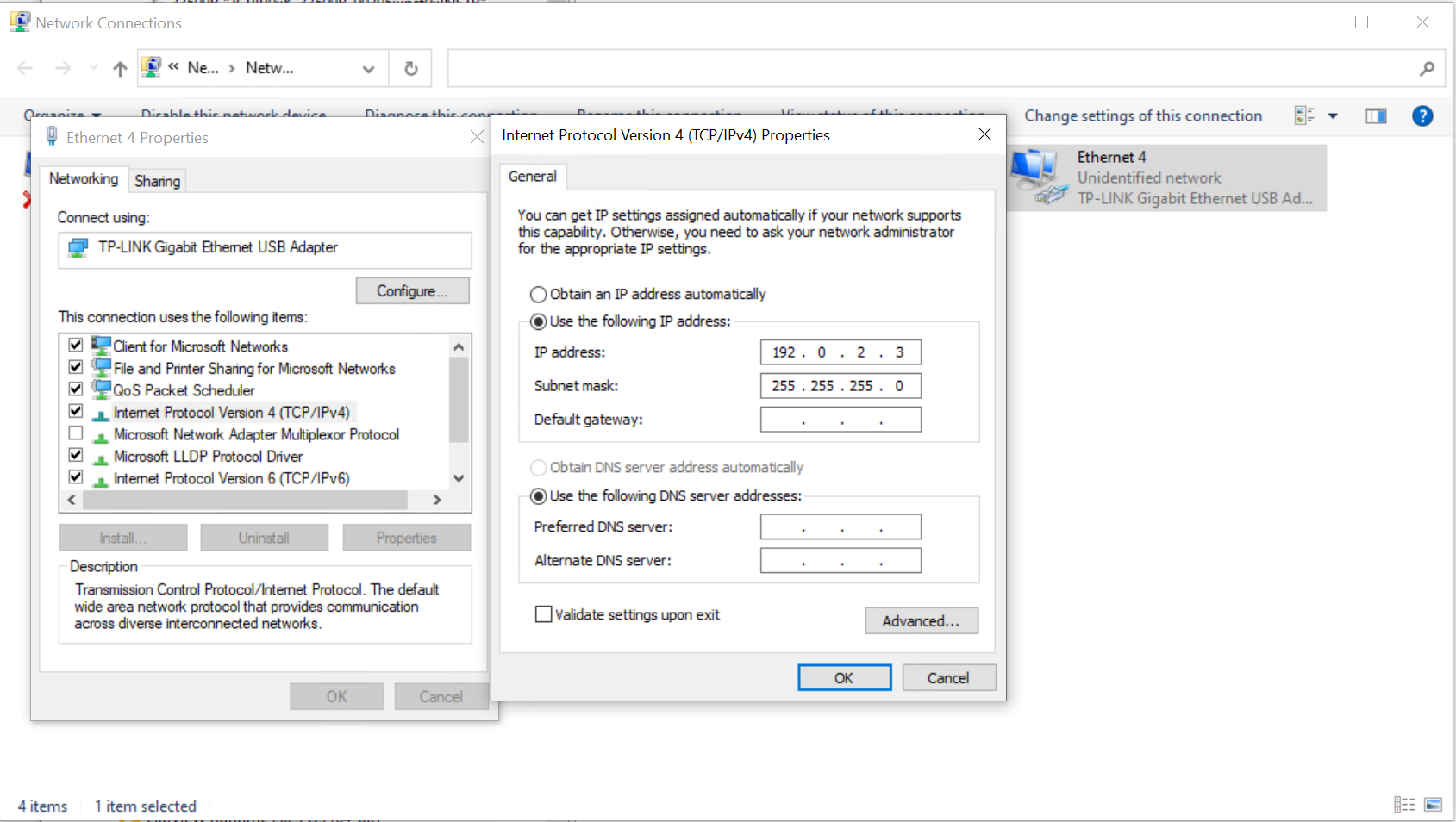
Task: Click OK in IPv4 Properties dialog
Action: coord(845,678)
